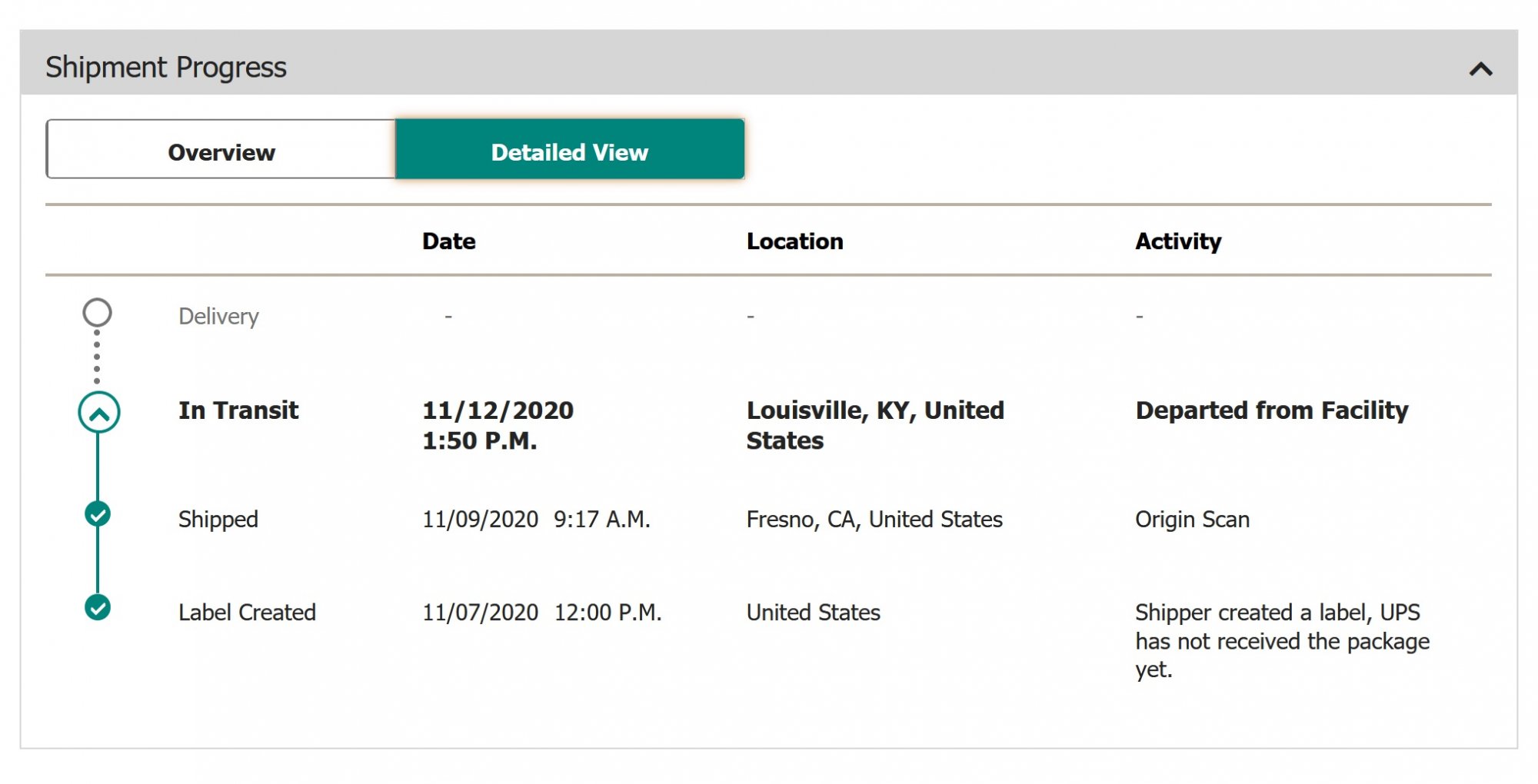Click the Shipped checkmark icon
The height and width of the screenshot is (784, 1538).
(x=98, y=514)
